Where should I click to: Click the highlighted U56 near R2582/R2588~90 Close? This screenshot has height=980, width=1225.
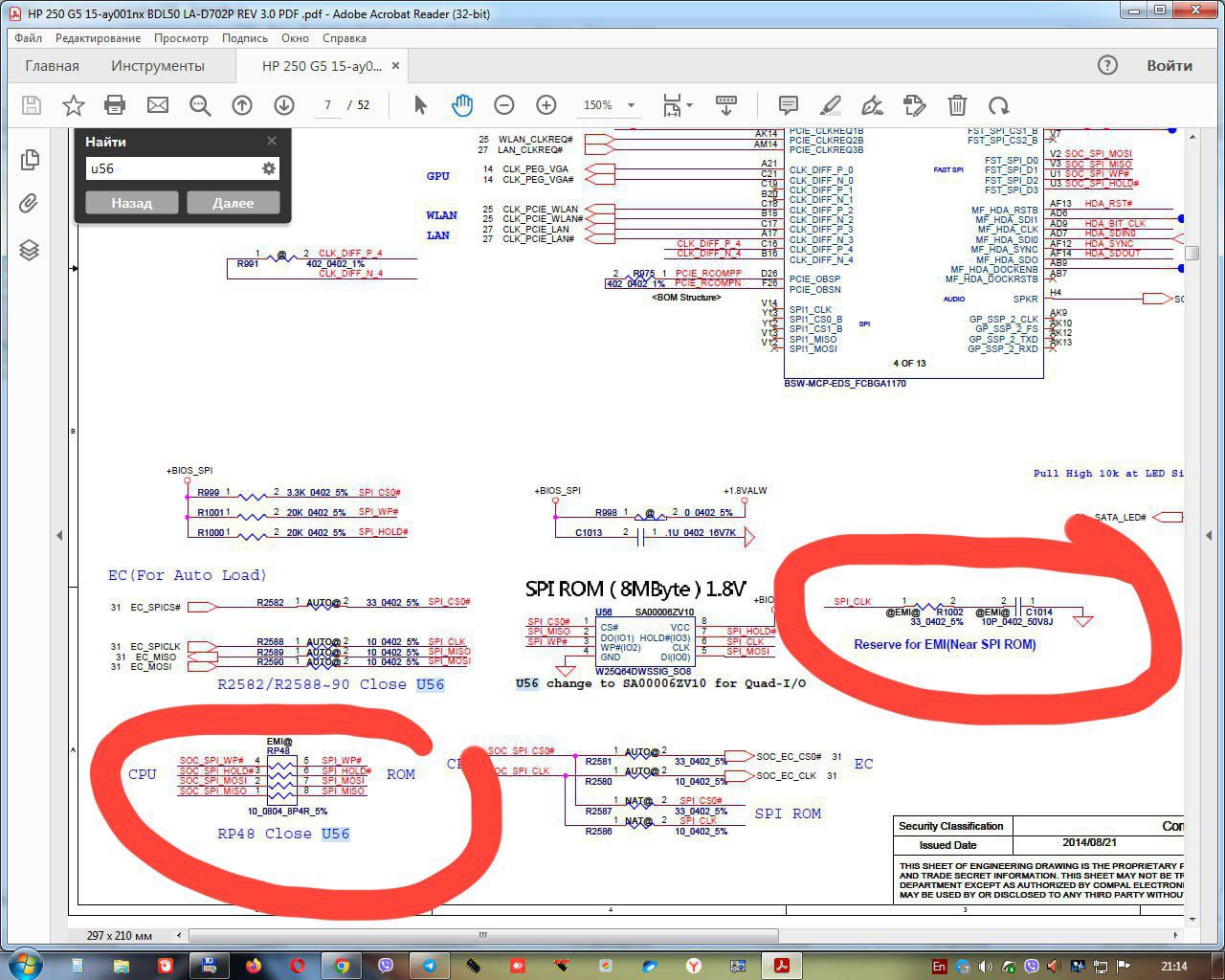(x=430, y=684)
